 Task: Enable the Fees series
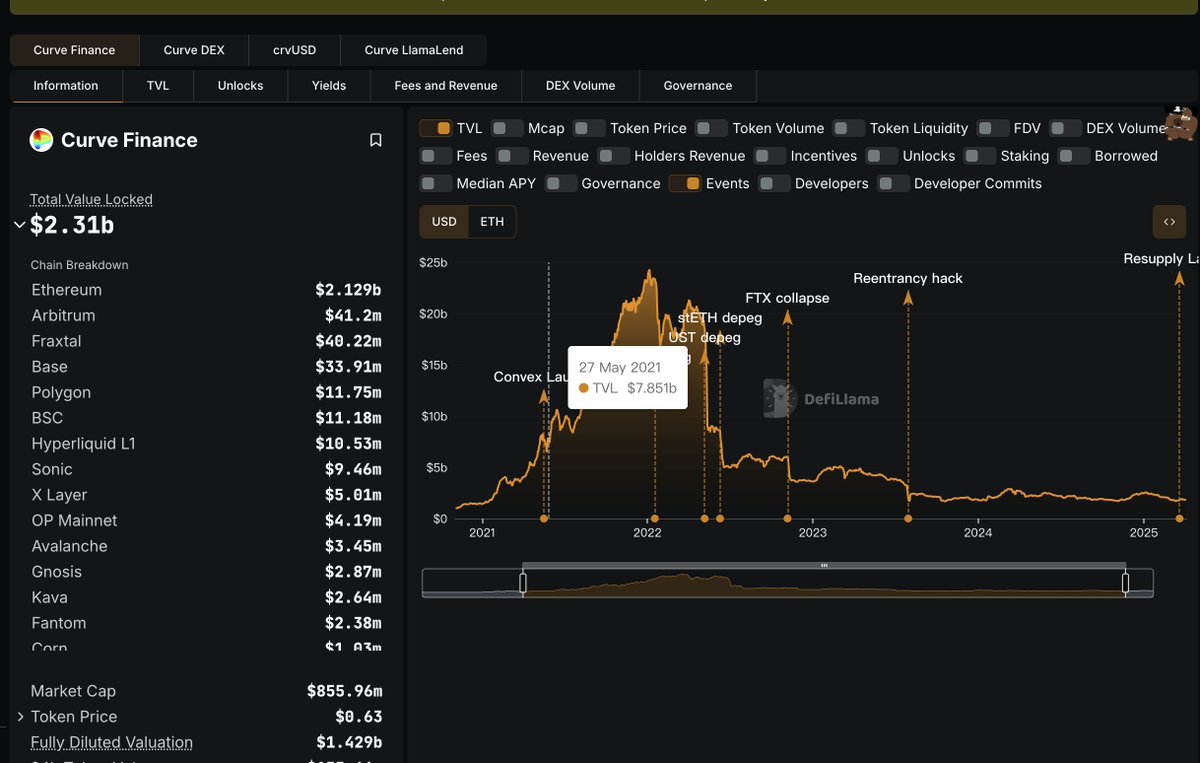click(x=436, y=156)
